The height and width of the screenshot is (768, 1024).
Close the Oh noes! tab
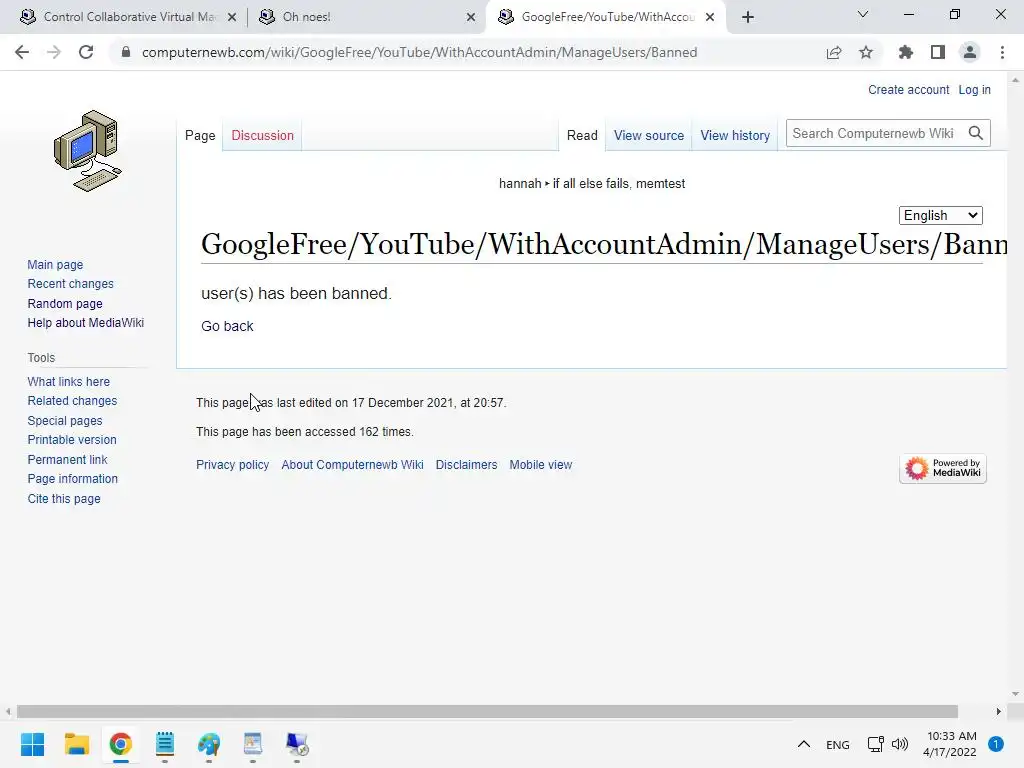(471, 17)
